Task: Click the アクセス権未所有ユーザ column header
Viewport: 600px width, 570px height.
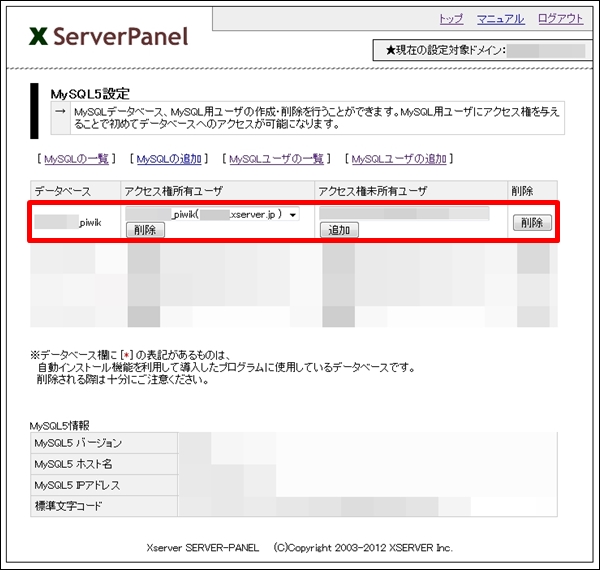Action: click(x=411, y=191)
